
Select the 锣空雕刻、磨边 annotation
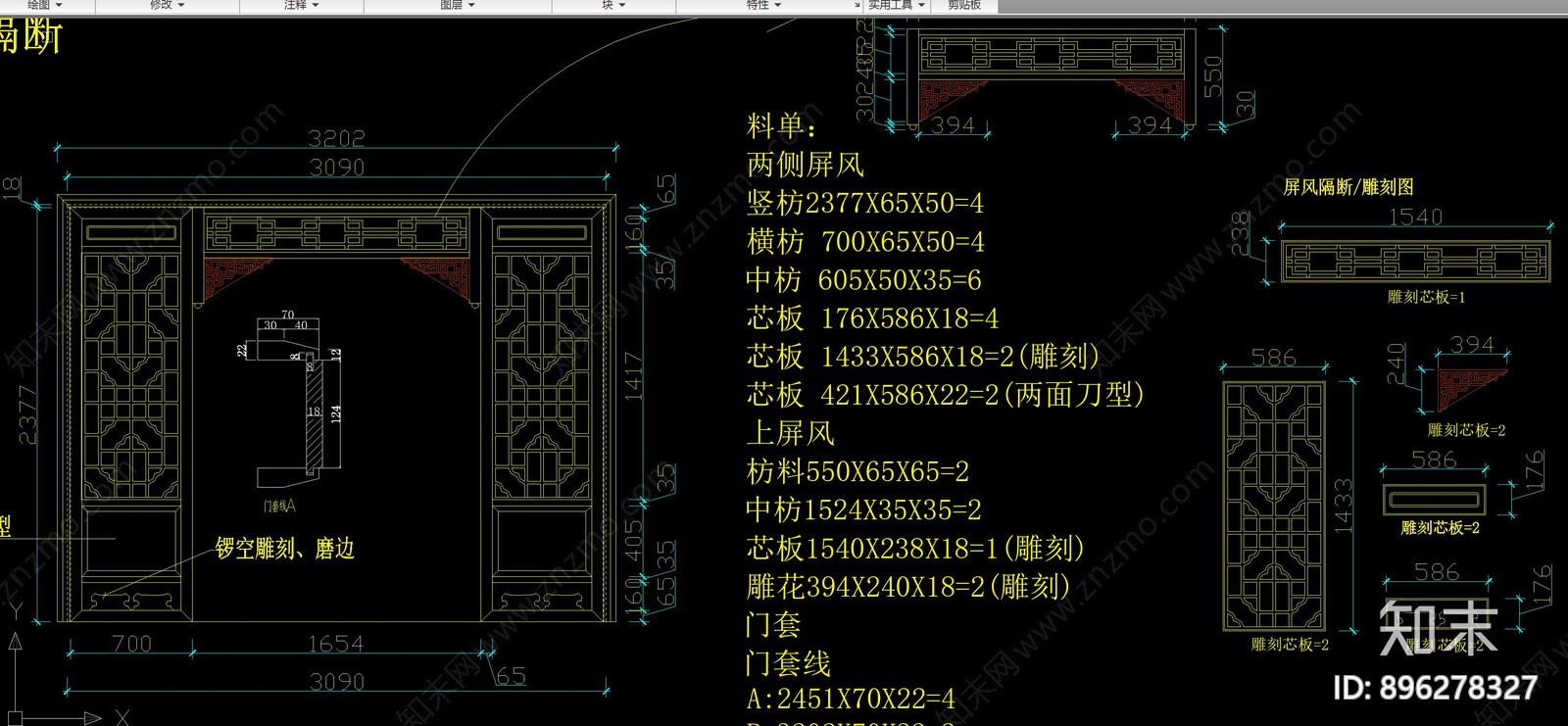[284, 549]
